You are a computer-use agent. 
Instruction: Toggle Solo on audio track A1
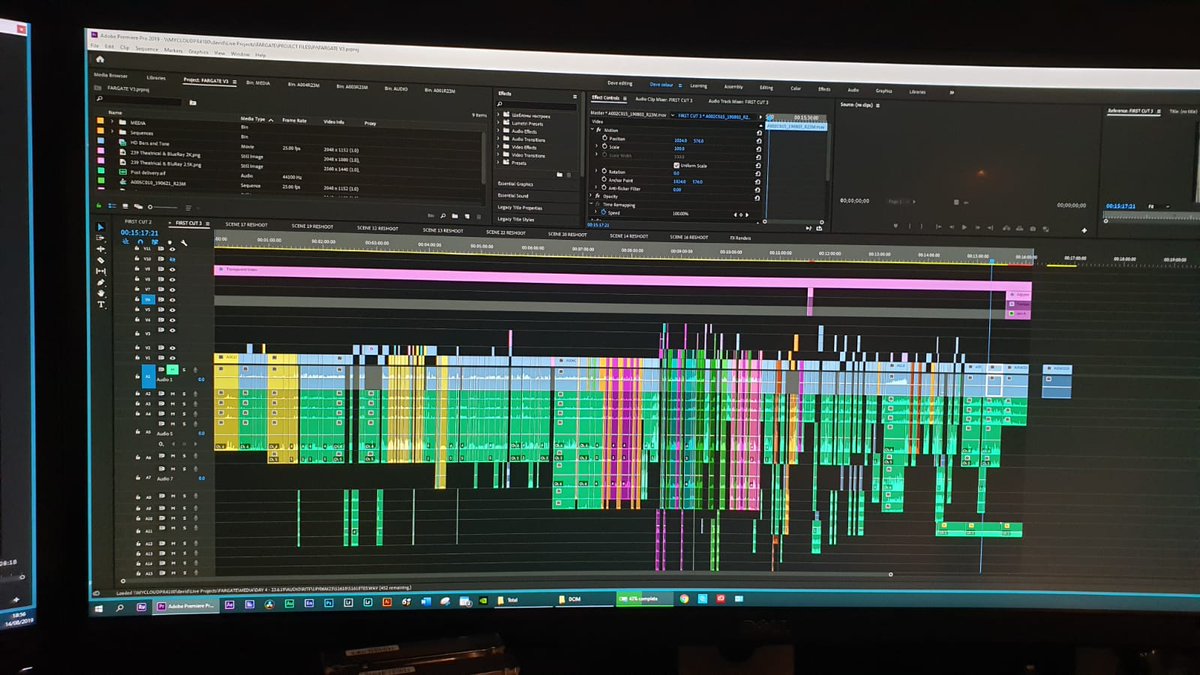point(184,370)
